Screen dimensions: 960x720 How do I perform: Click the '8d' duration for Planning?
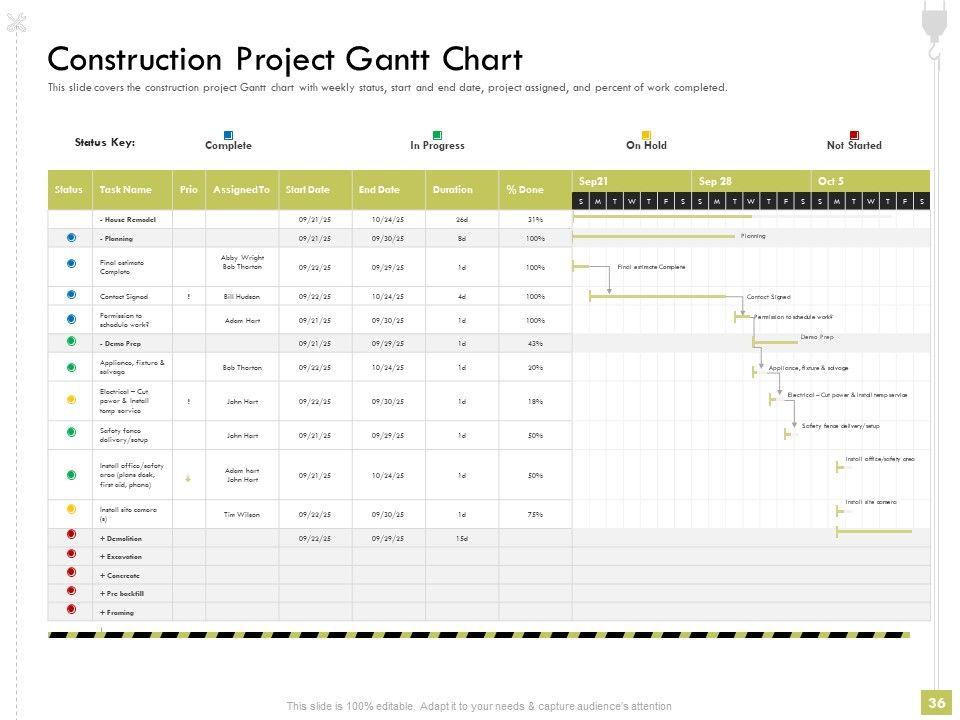462,239
